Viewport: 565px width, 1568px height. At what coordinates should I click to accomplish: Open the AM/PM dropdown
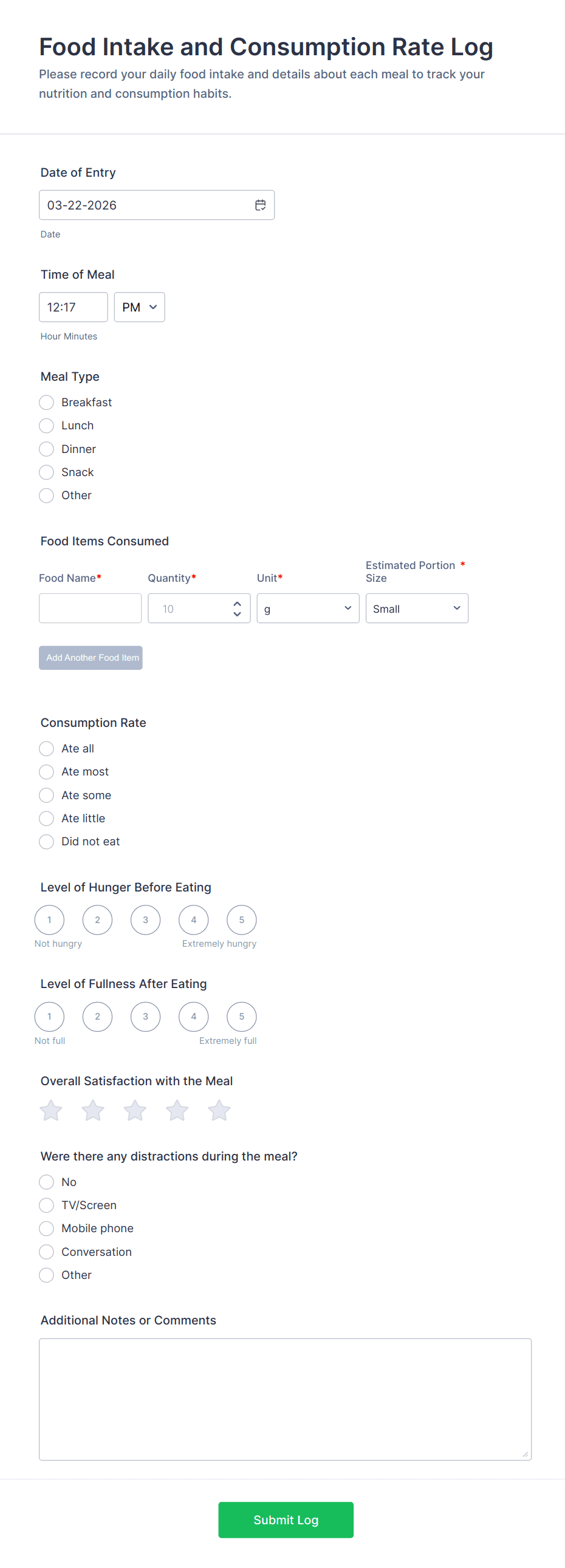(x=139, y=307)
